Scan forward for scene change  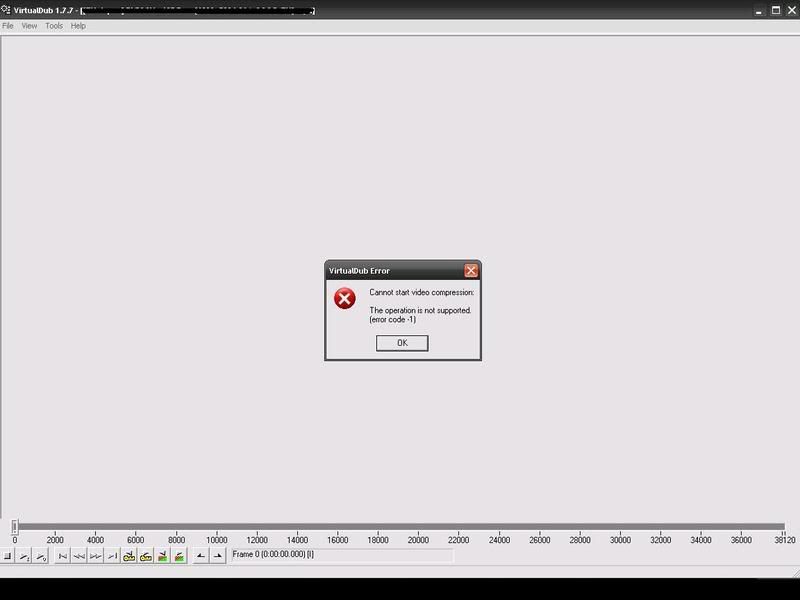pos(179,556)
